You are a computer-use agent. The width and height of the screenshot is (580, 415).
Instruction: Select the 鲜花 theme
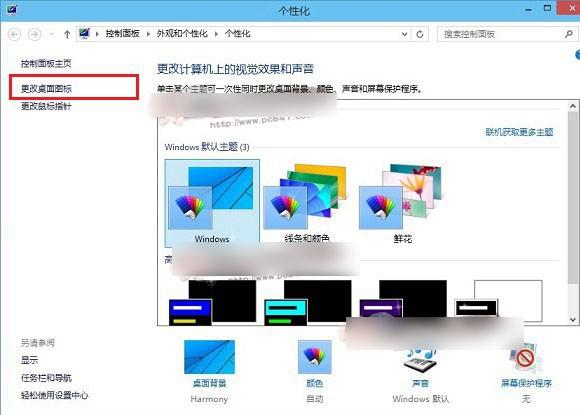pos(402,203)
